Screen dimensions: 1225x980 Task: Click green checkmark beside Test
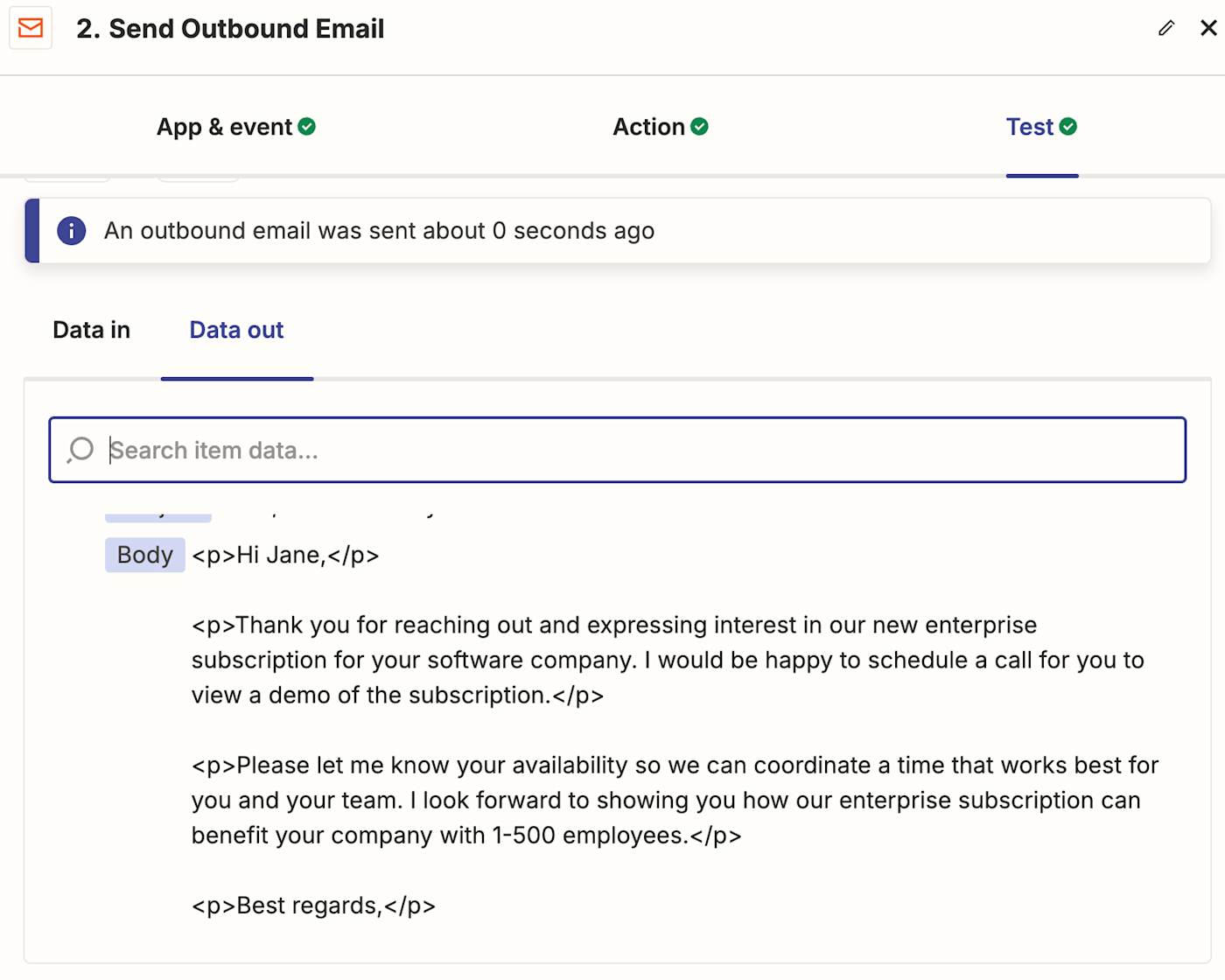1068,127
